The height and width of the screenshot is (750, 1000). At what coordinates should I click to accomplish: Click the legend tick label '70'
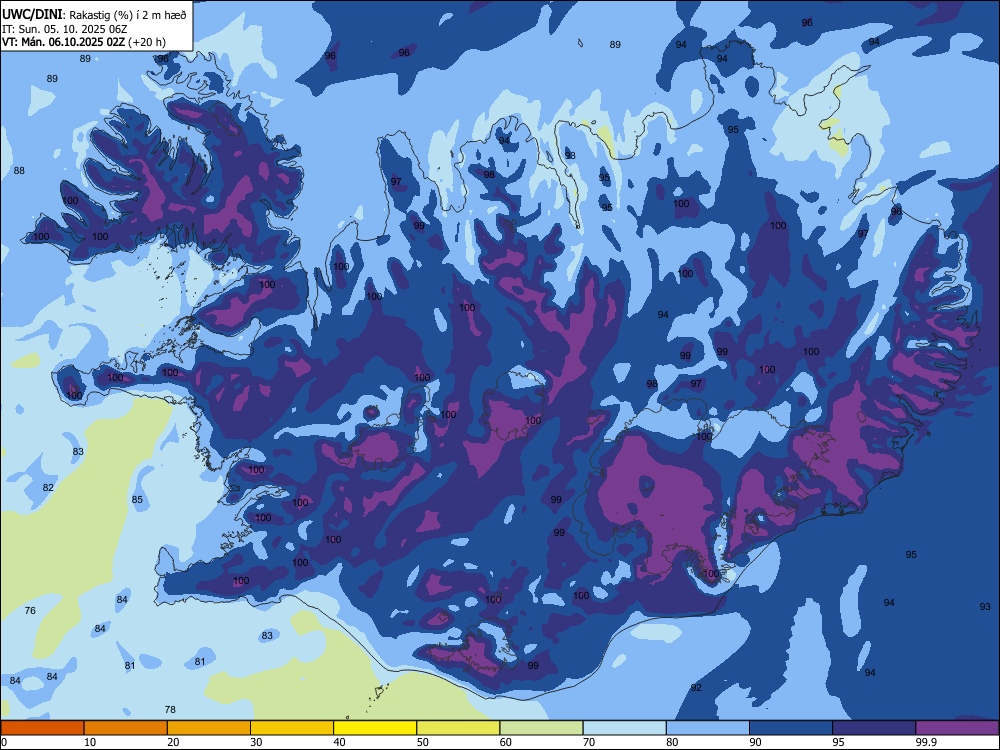pos(589,742)
